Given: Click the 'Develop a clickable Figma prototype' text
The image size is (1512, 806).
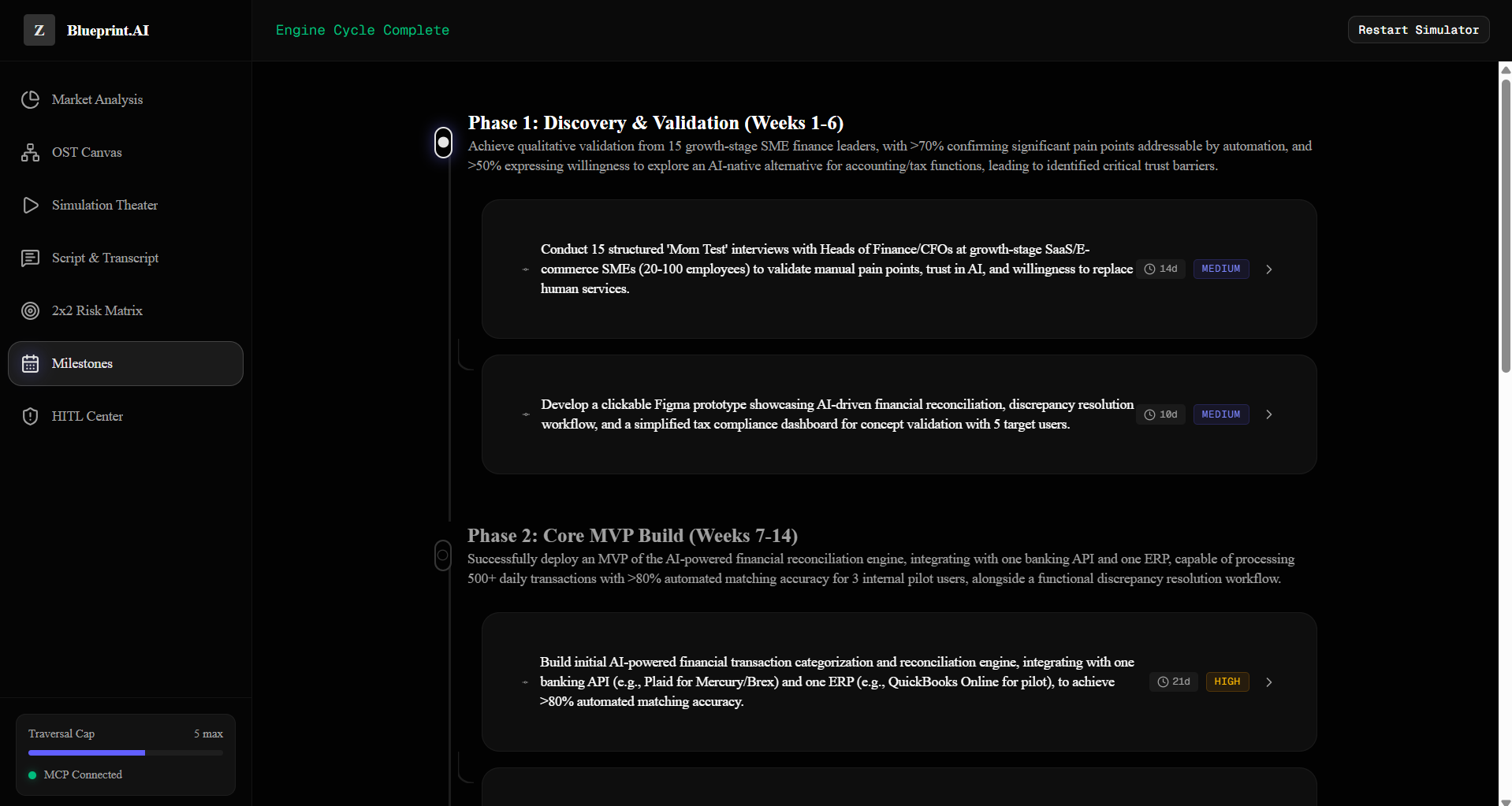Looking at the screenshot, I should [837, 414].
